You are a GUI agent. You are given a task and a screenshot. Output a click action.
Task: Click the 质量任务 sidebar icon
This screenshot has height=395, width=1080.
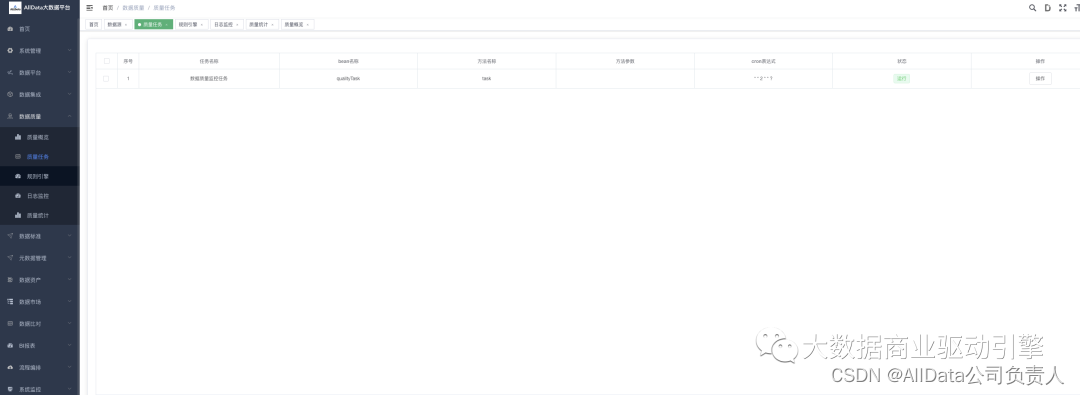(18, 156)
